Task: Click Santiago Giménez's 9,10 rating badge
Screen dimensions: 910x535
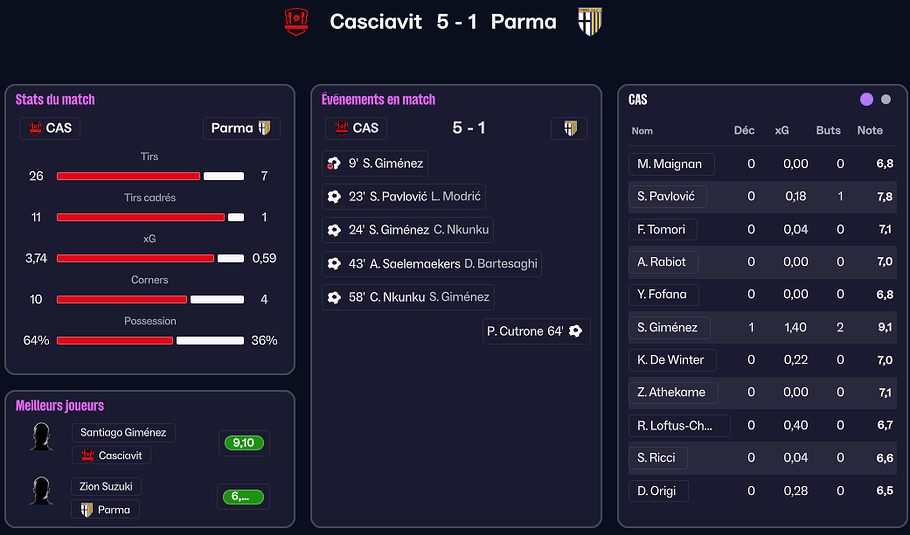Action: coord(243,443)
